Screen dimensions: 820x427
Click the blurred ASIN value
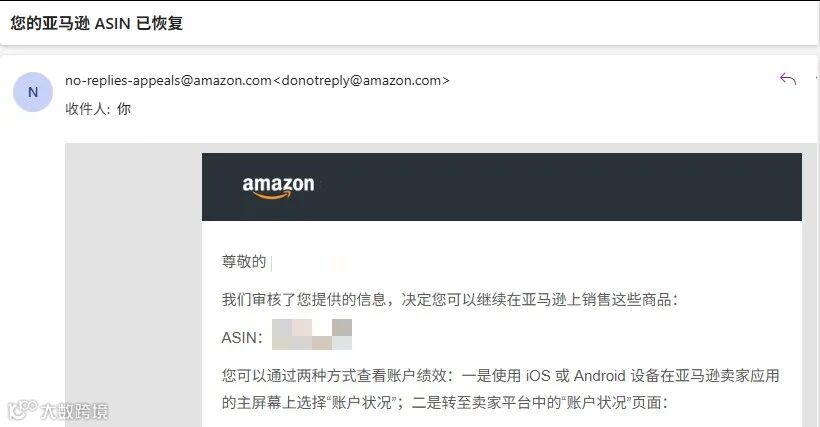click(x=312, y=334)
